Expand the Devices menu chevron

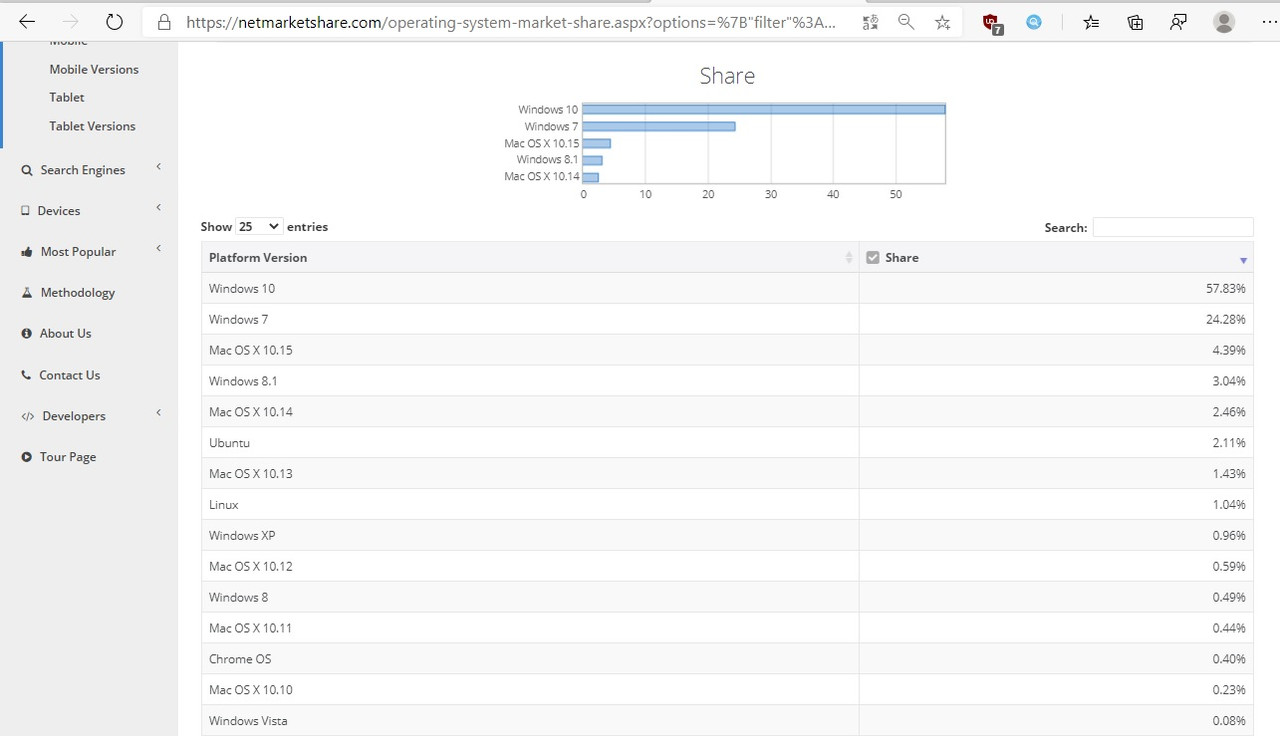pyautogui.click(x=158, y=208)
